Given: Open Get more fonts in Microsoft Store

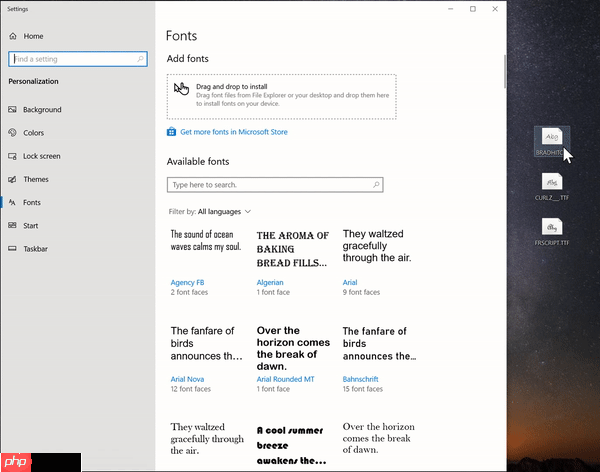Looking at the screenshot, I should coord(234,132).
